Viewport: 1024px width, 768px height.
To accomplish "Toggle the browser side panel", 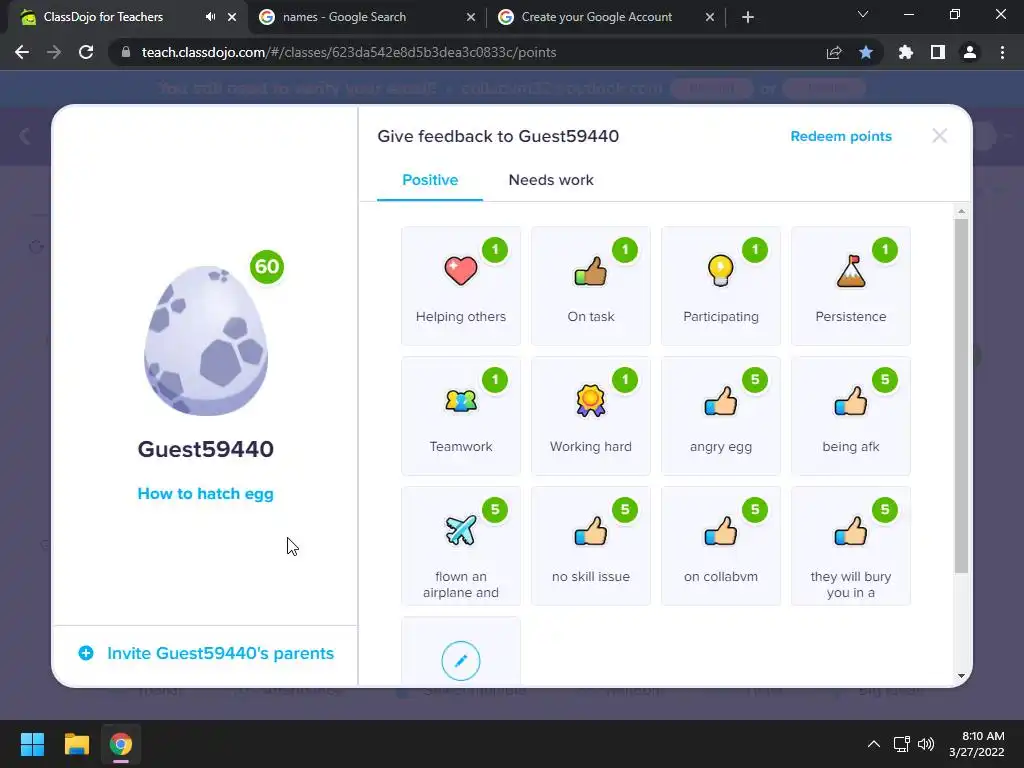I will [938, 52].
